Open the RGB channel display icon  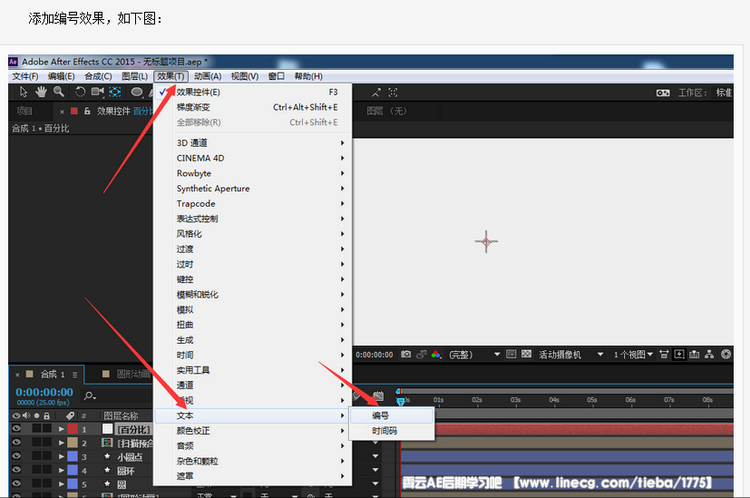(x=436, y=354)
